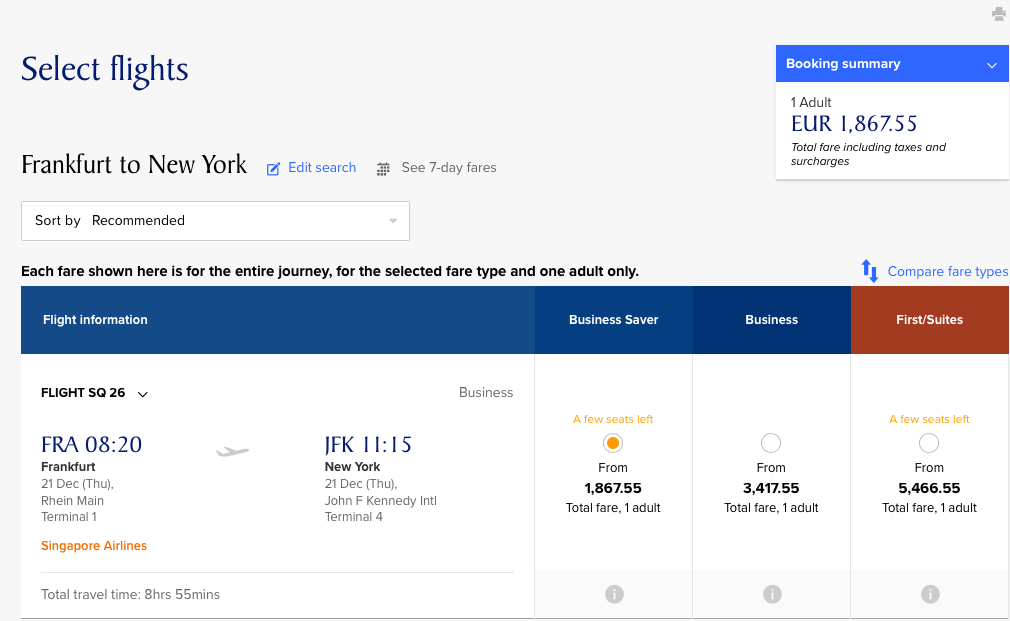The height and width of the screenshot is (621, 1010).
Task: Click the See 7-day fares link
Action: click(448, 168)
